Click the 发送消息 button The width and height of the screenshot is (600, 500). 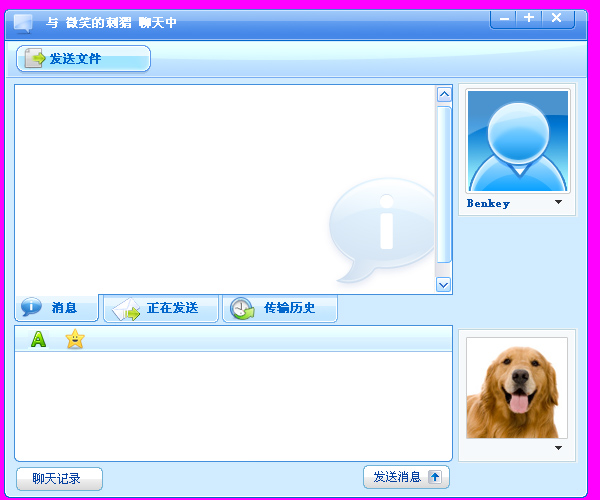click(406, 477)
